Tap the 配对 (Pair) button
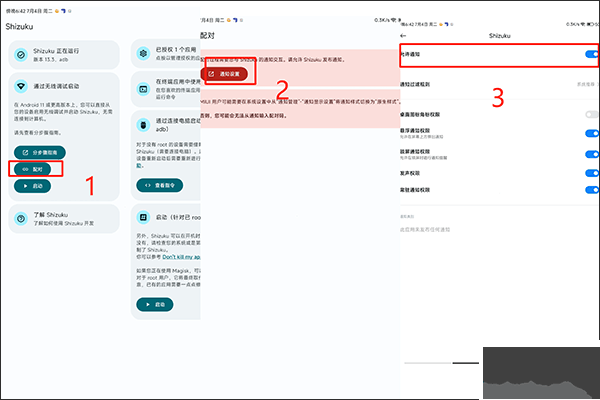The height and width of the screenshot is (400, 600). coord(37,169)
